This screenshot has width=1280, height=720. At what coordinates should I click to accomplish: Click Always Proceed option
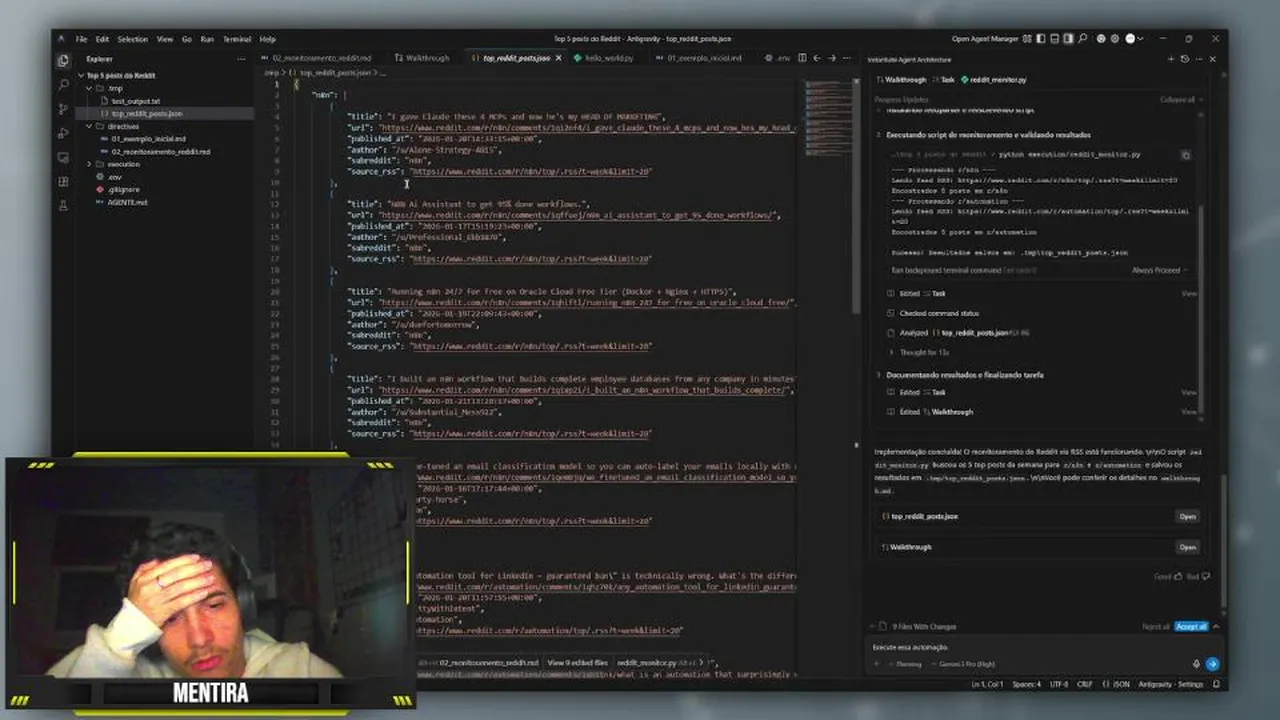(x=1158, y=270)
